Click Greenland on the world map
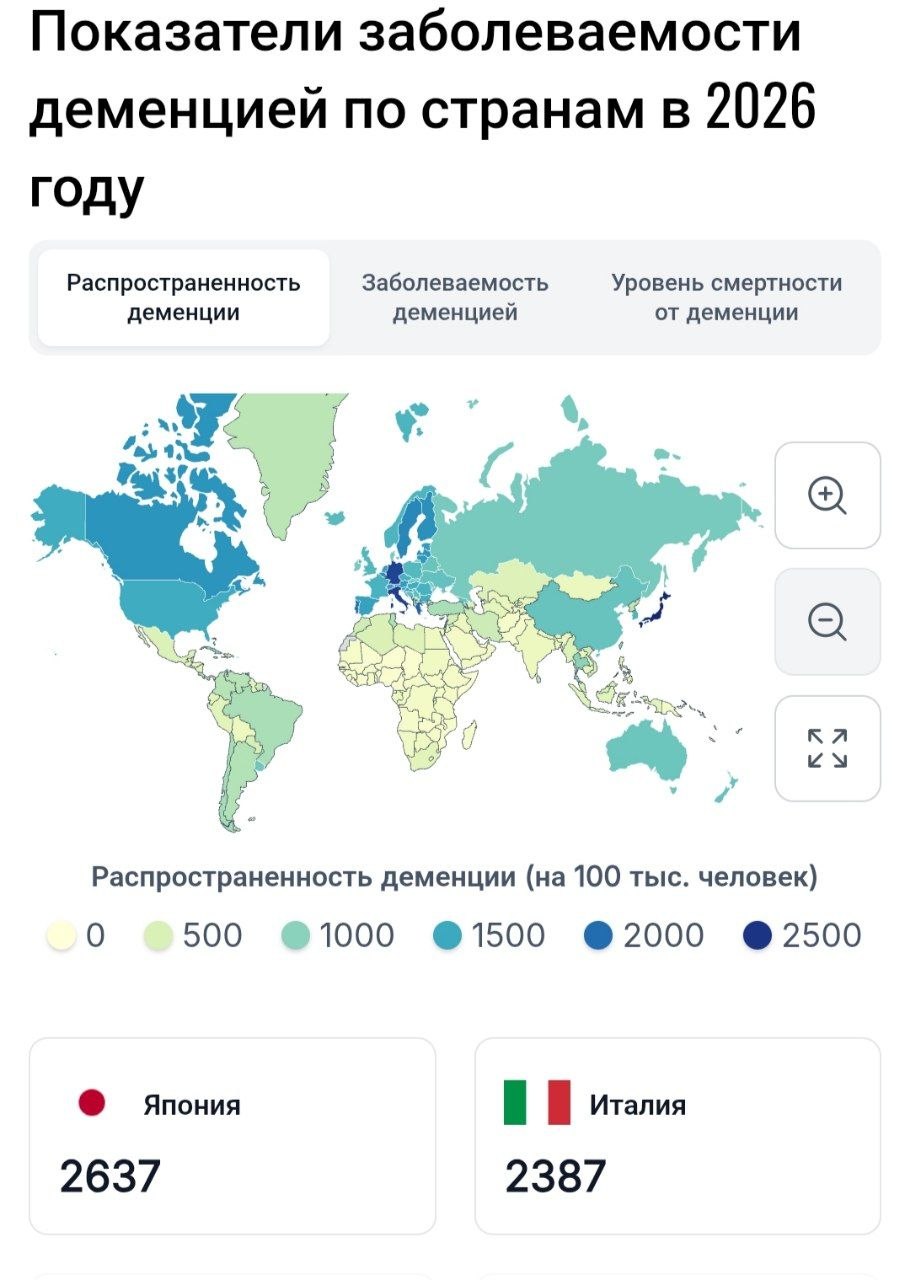Viewport: 910px width, 1280px height. (x=290, y=450)
